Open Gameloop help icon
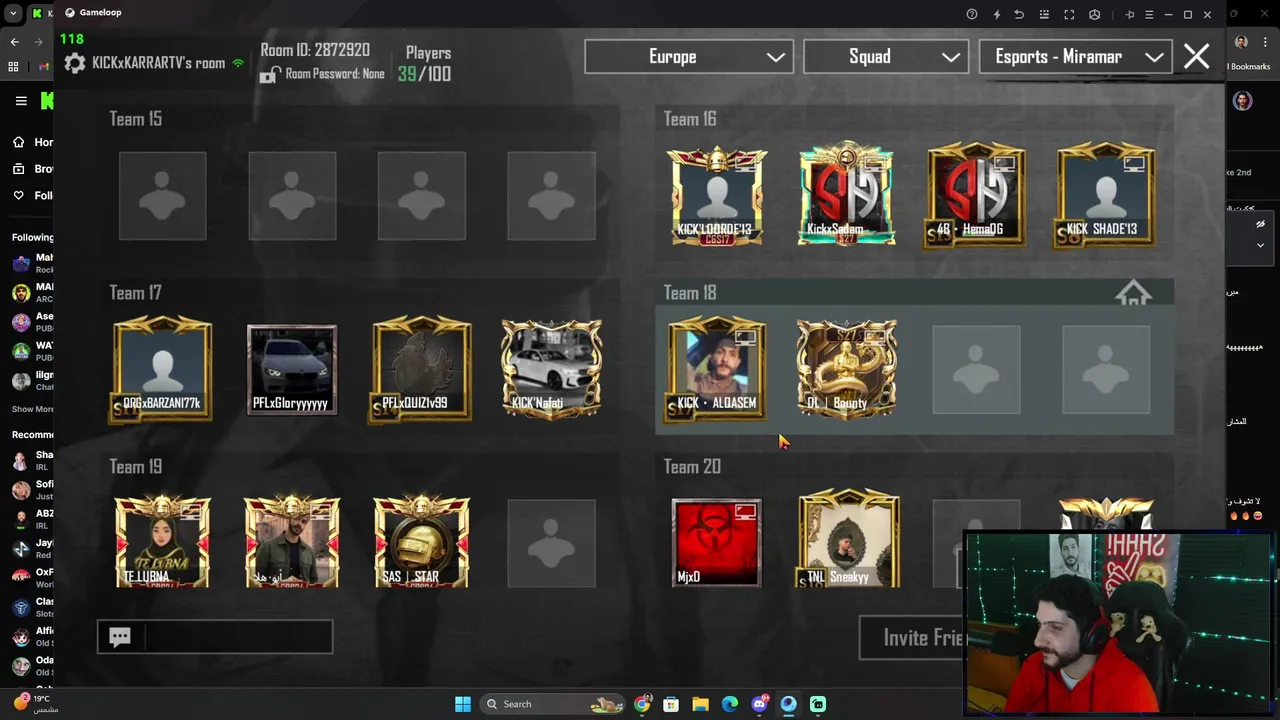This screenshot has height=720, width=1280. click(x=971, y=14)
